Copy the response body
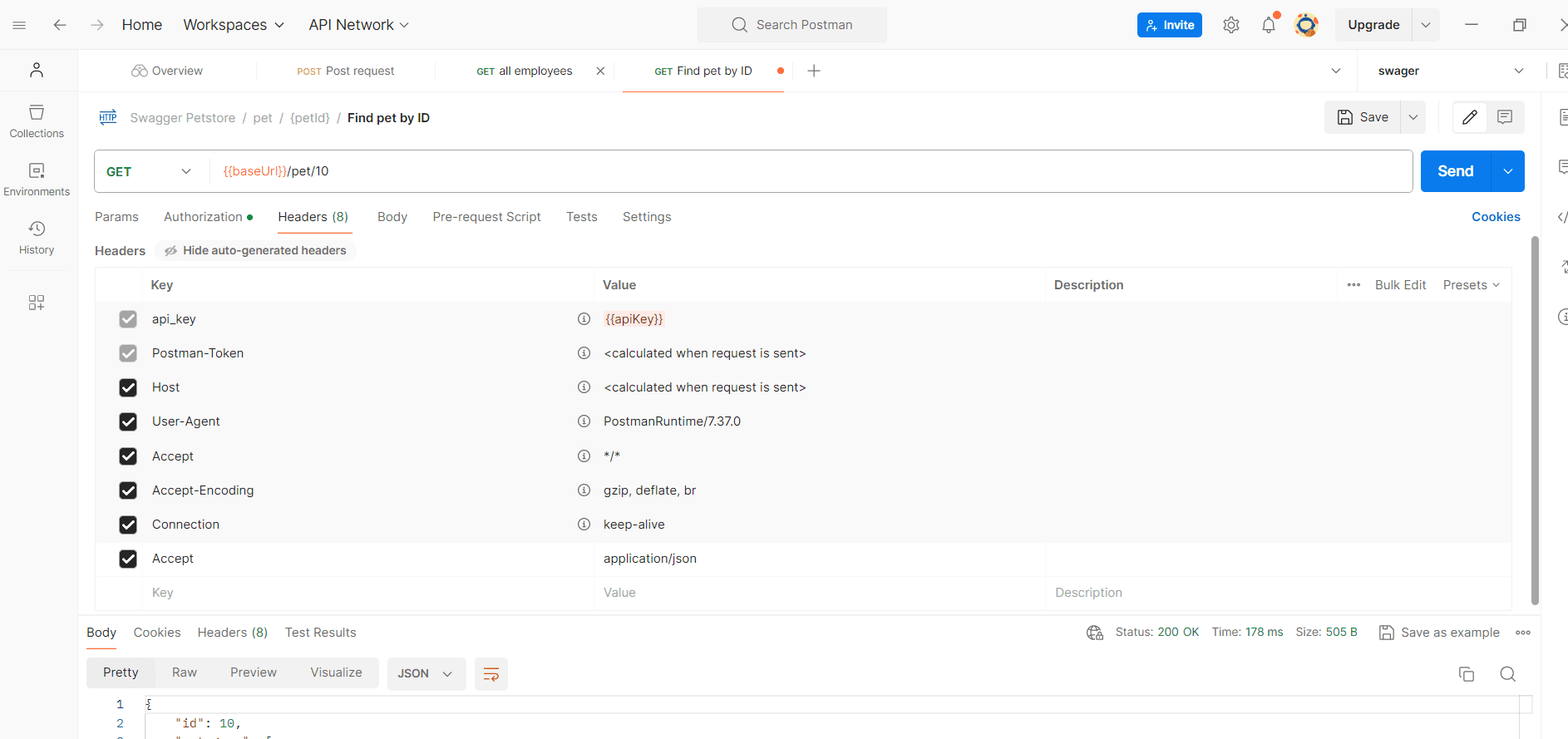Screen dimensions: 1568x739 [1467, 674]
